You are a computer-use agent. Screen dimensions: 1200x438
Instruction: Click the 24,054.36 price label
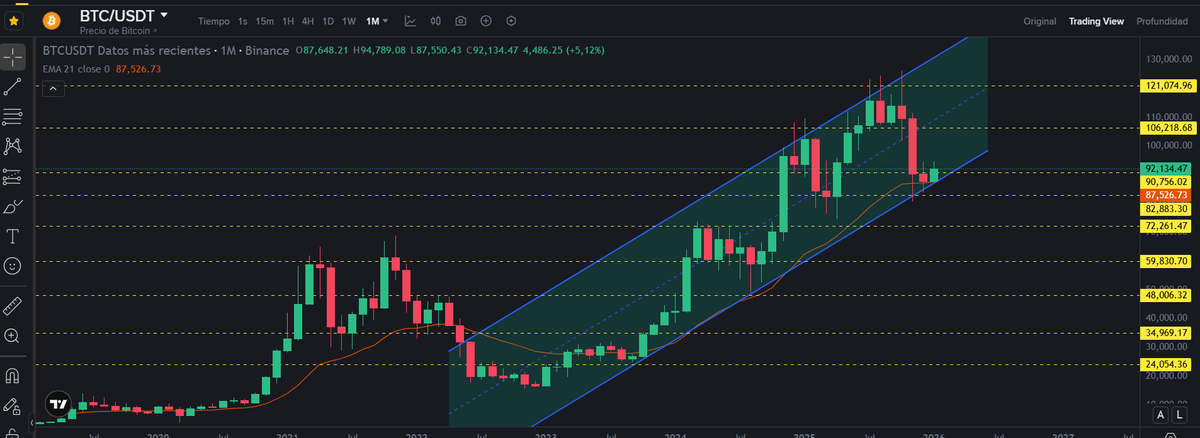click(1168, 364)
